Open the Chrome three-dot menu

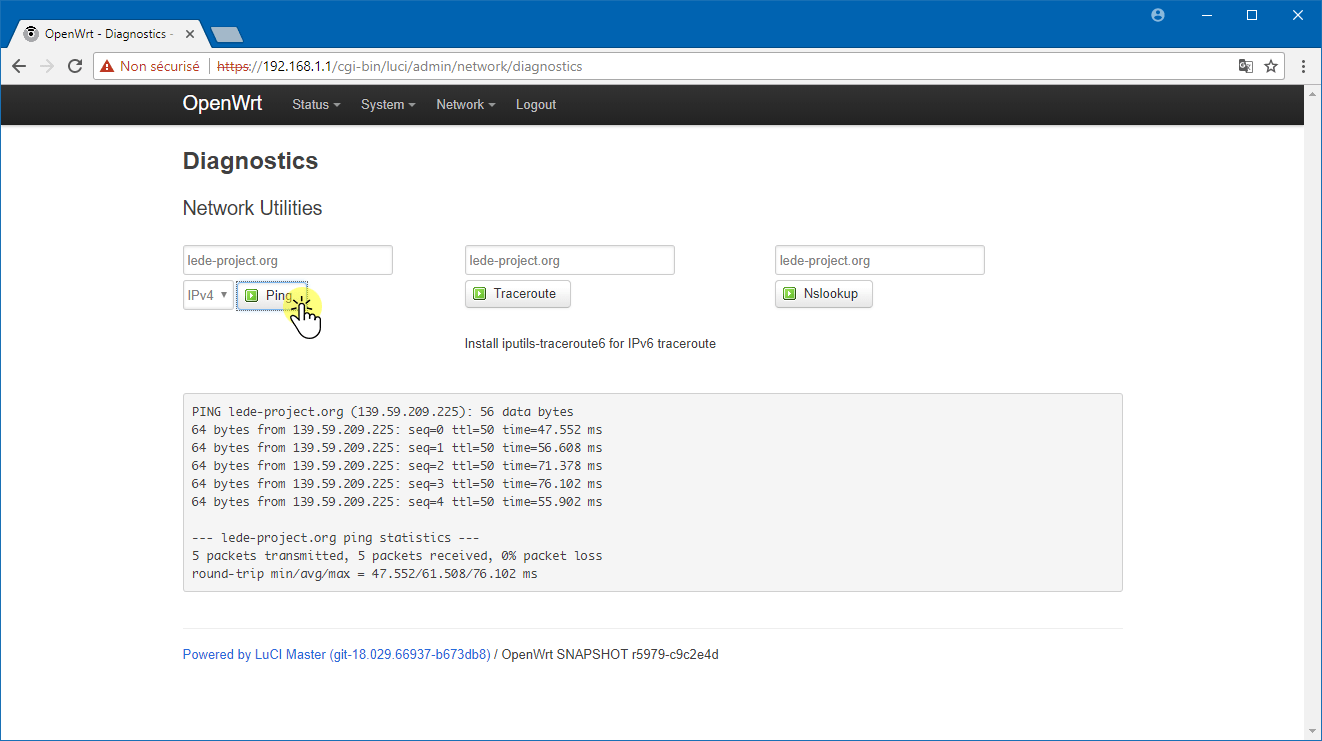(x=1303, y=66)
